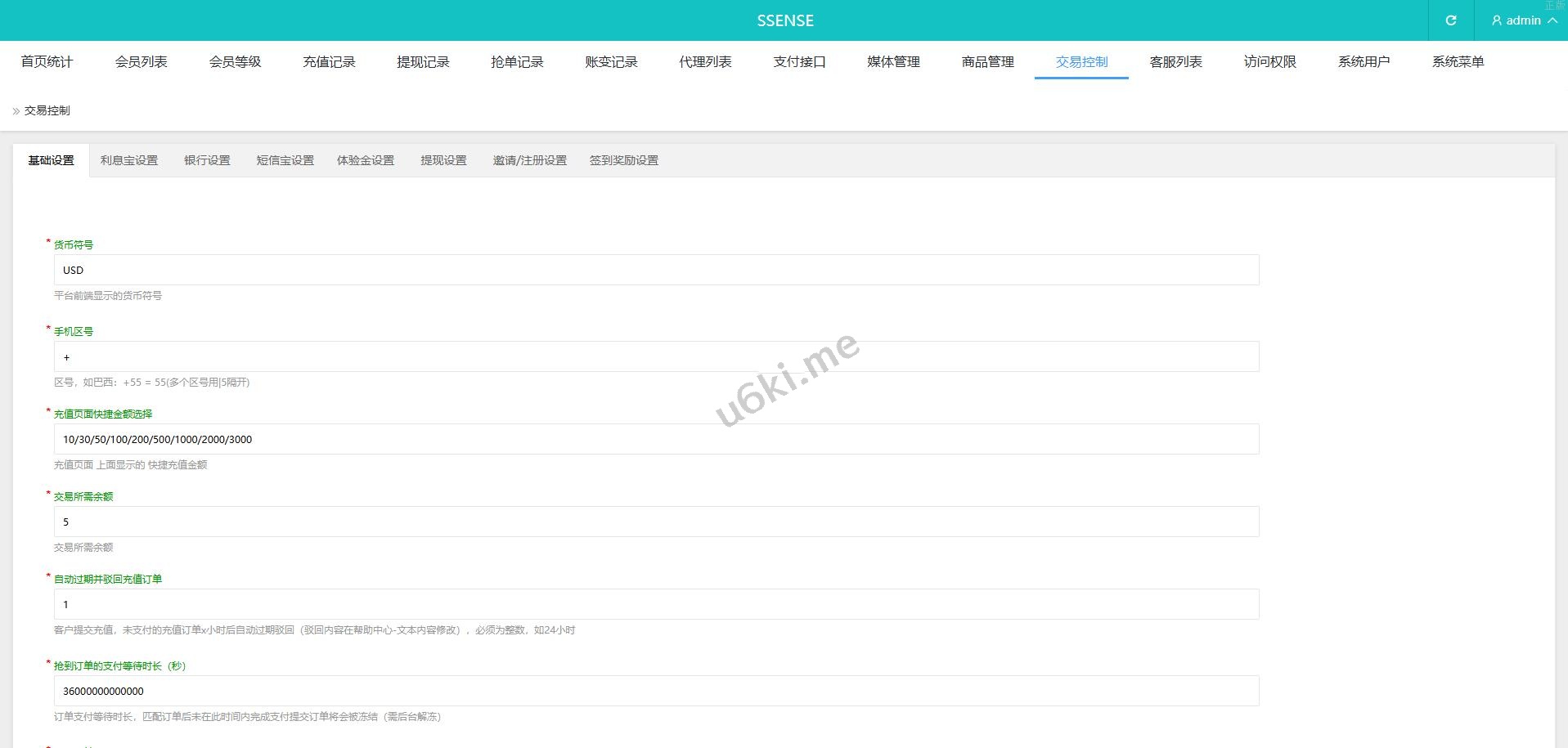The image size is (1568, 748).
Task: Focus the 手机区号 input field
Action: coord(656,357)
